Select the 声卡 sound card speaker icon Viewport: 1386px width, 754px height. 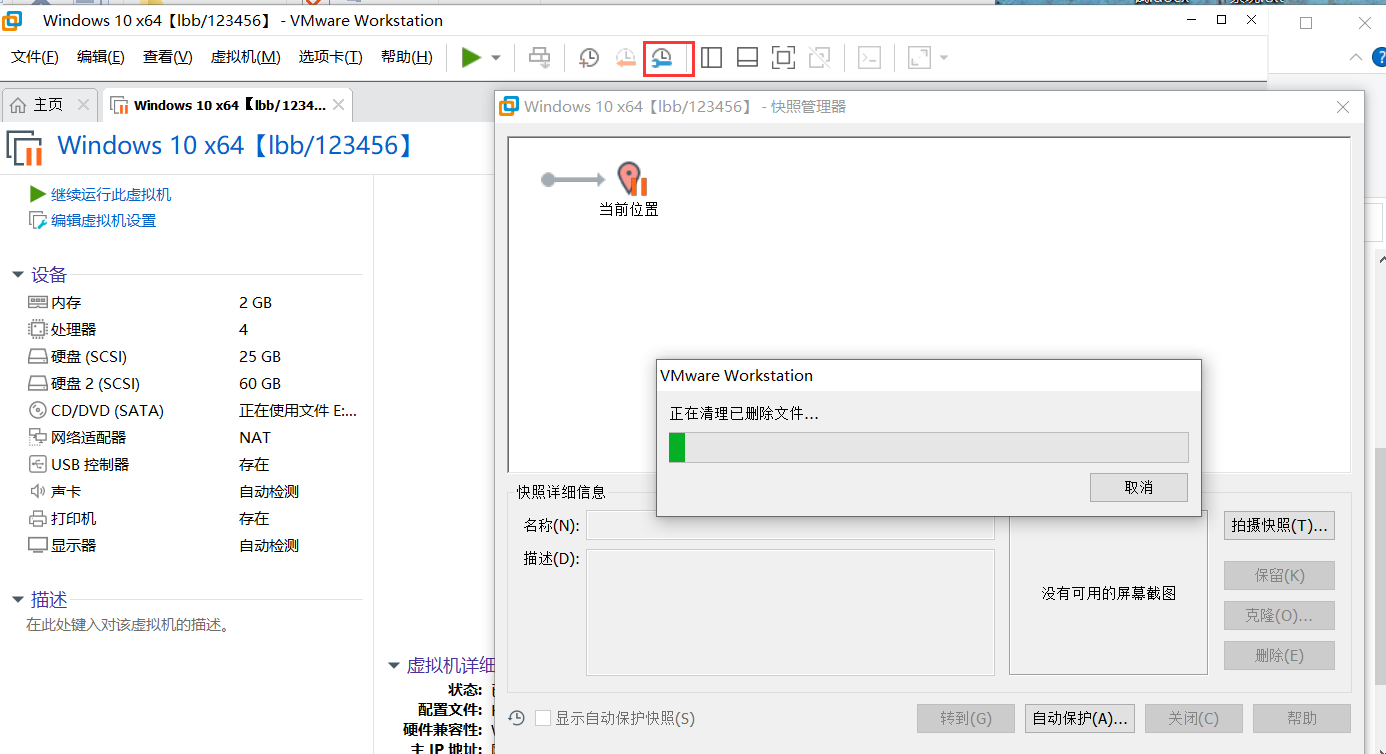pyautogui.click(x=38, y=491)
